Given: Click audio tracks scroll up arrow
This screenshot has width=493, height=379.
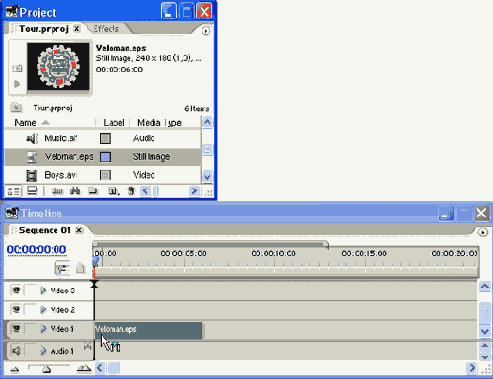Looking at the screenshot, I should pos(485,346).
